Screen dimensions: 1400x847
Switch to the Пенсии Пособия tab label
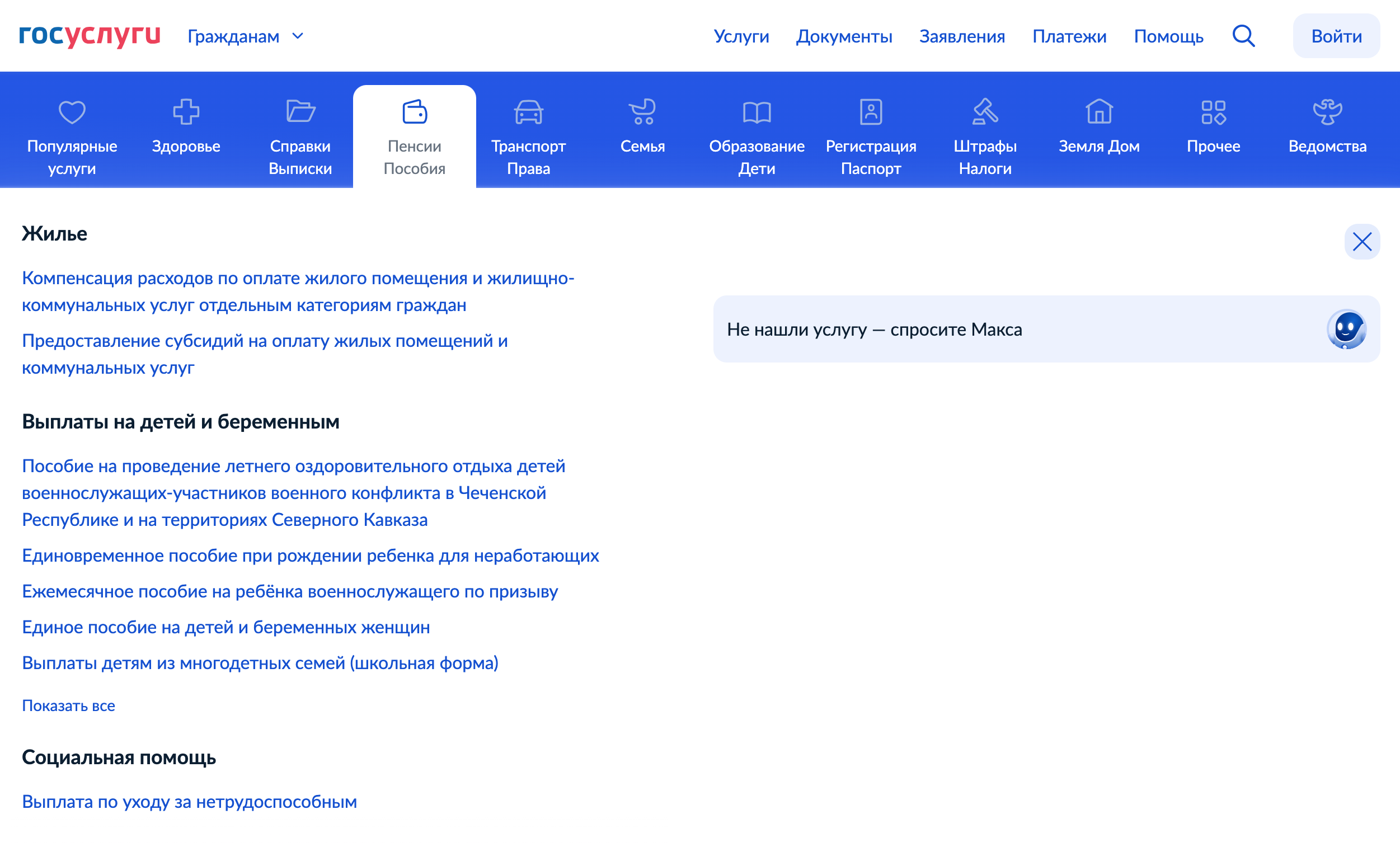[415, 157]
